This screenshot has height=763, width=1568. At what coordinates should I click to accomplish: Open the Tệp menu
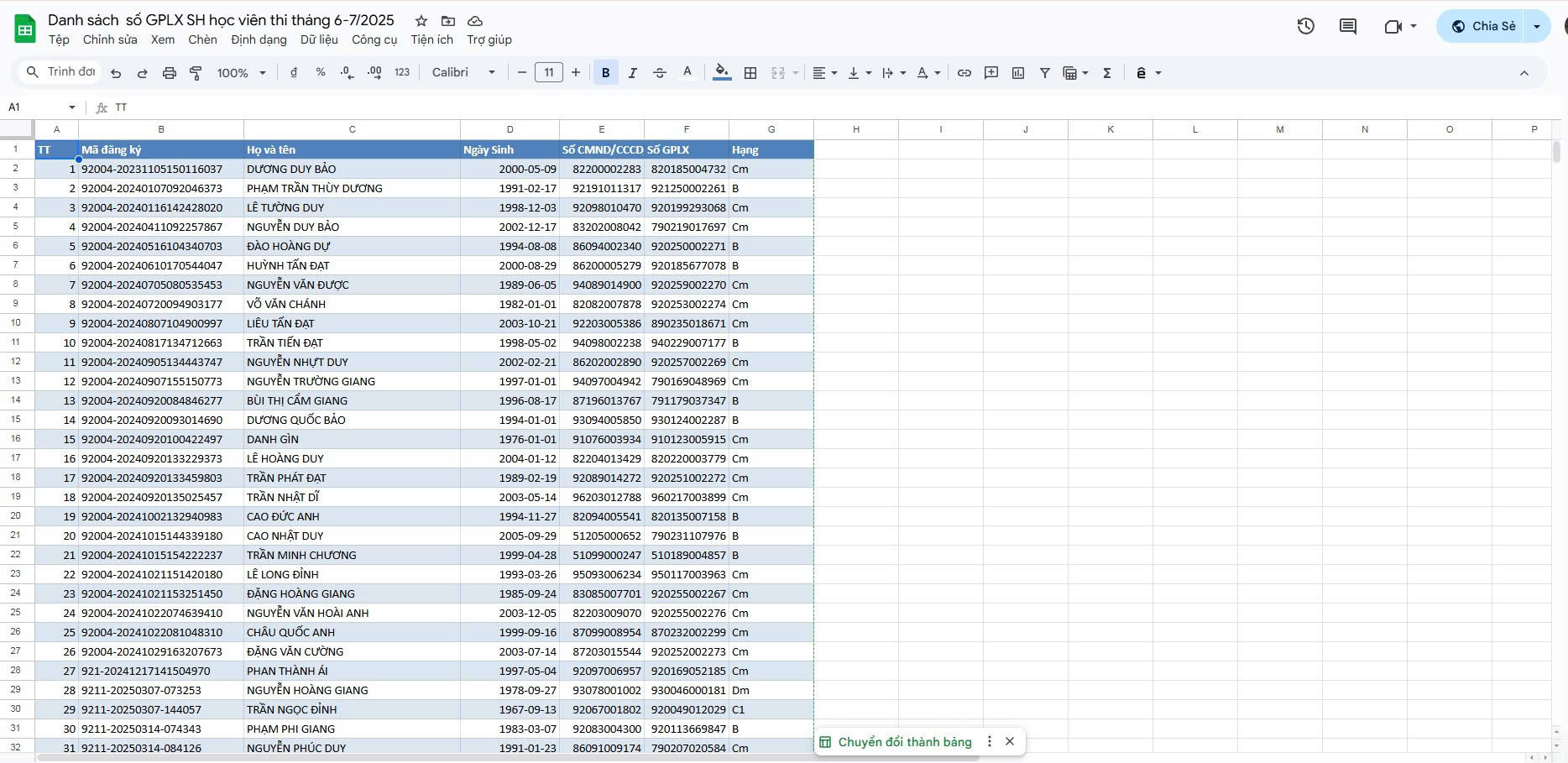coord(59,39)
